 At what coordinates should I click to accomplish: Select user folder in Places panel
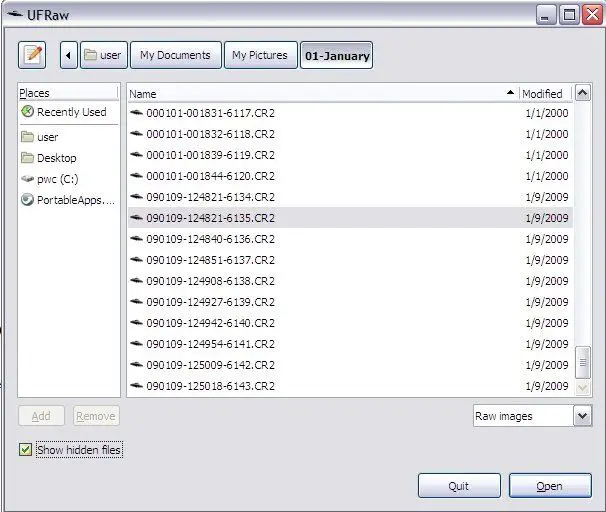point(69,137)
